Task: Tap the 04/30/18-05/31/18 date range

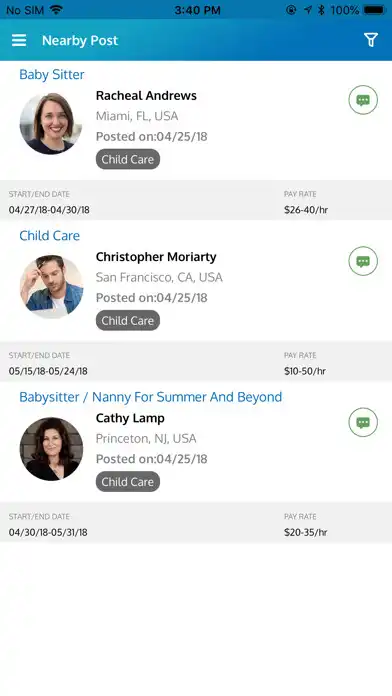Action: (48, 532)
